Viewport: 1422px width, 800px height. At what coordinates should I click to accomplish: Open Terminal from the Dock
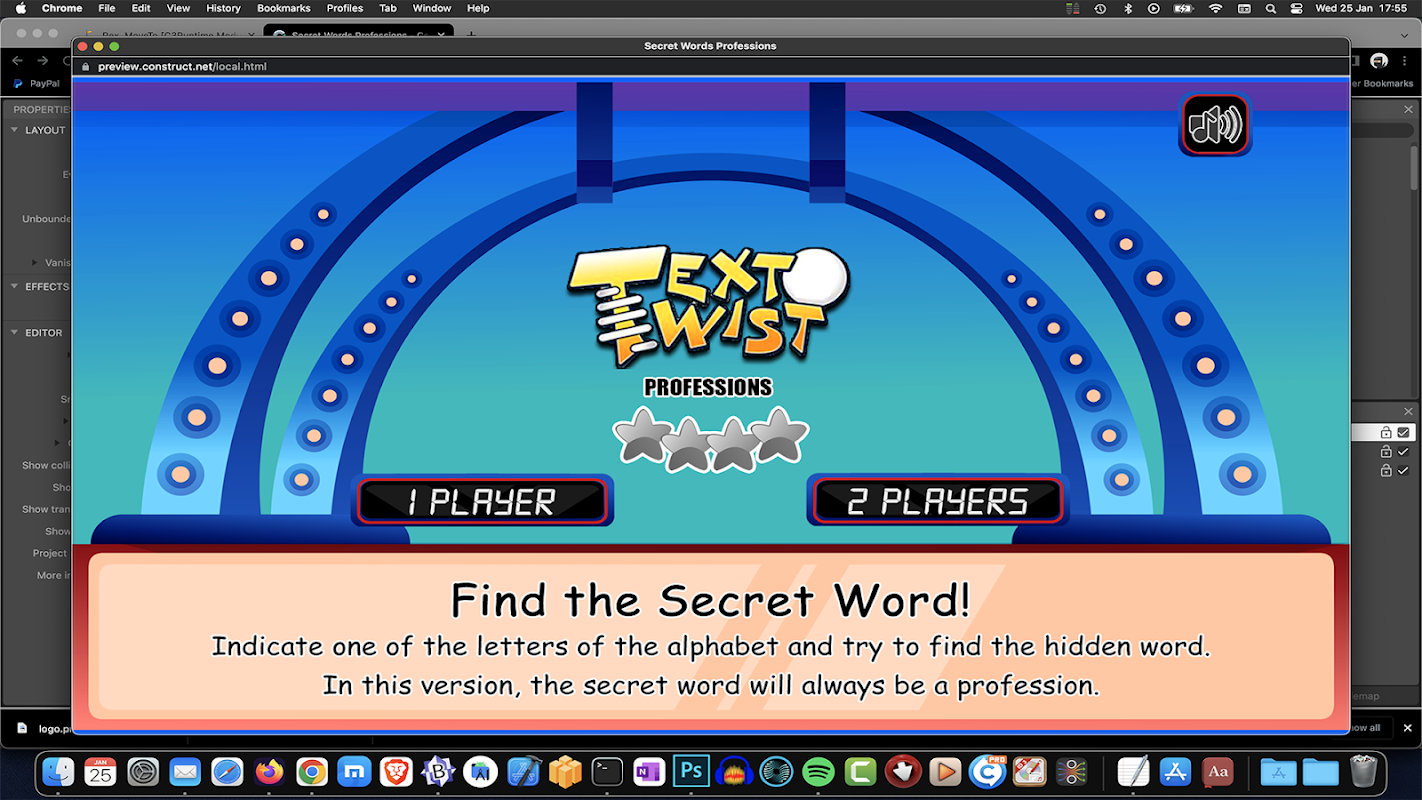[607, 771]
